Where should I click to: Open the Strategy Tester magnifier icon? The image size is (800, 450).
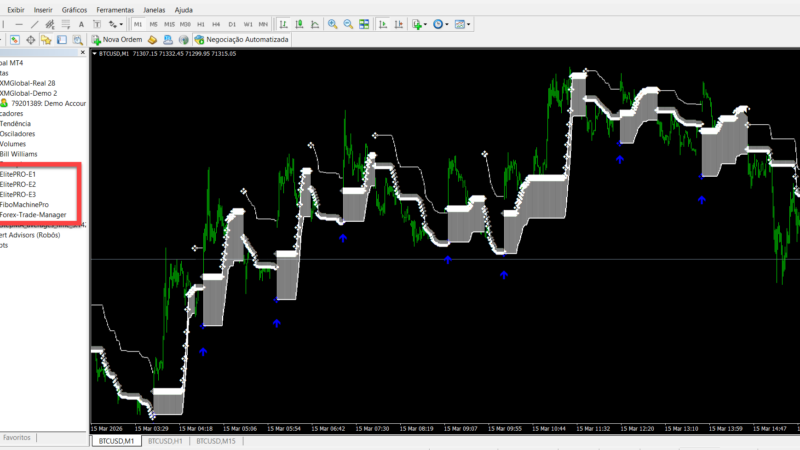[78, 40]
